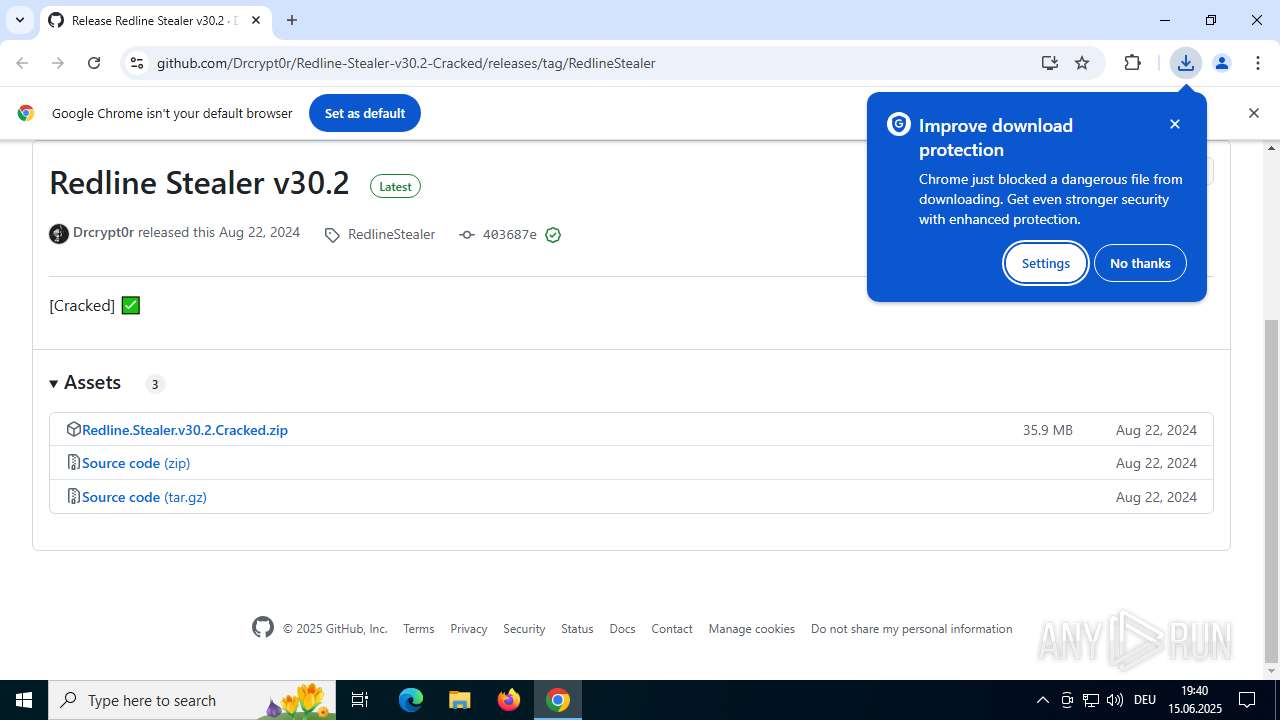Viewport: 1280px width, 720px height.
Task: Click No thanks in protection popup
Action: coord(1140,263)
